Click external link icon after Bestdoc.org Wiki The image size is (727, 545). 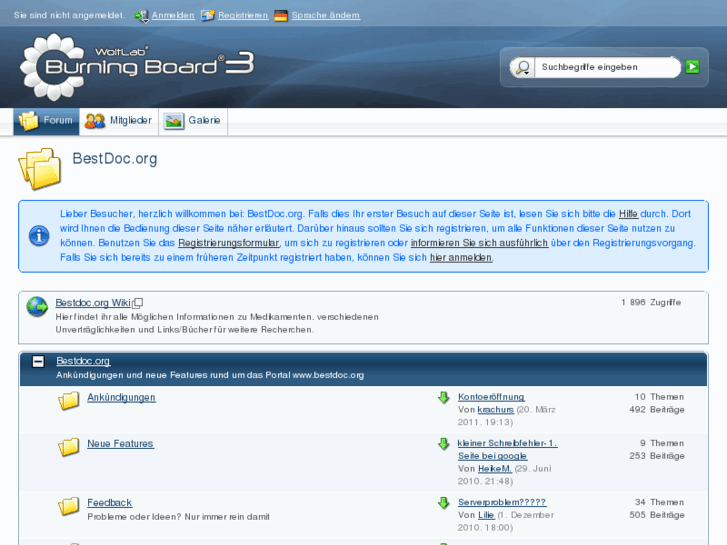click(137, 303)
